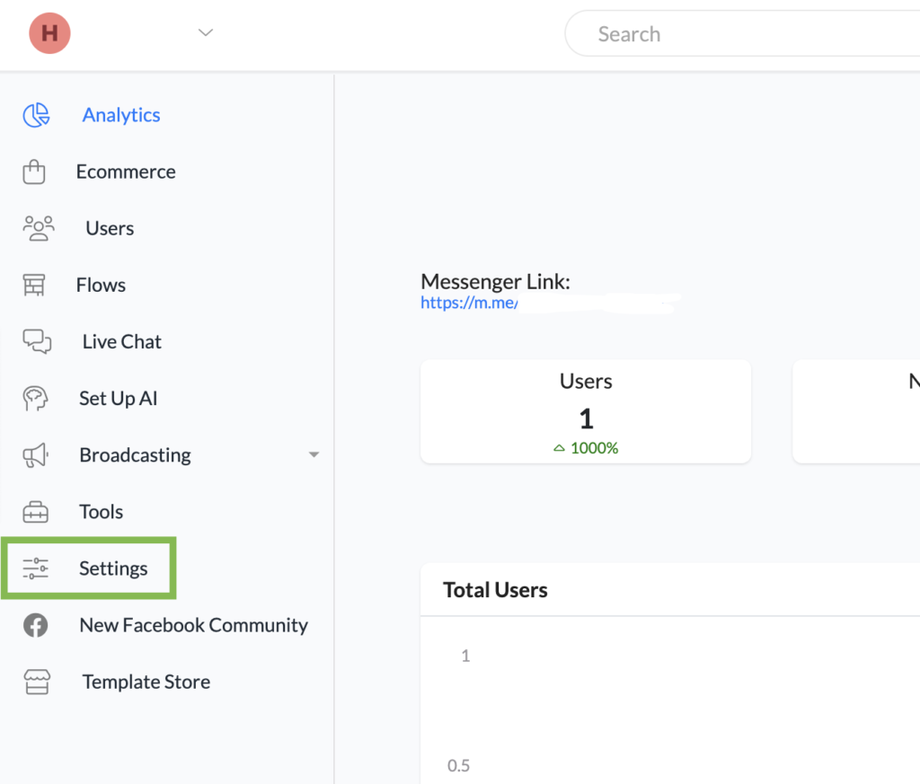Click the Flows icon in sidebar
Image resolution: width=920 pixels, height=784 pixels.
pyautogui.click(x=34, y=285)
